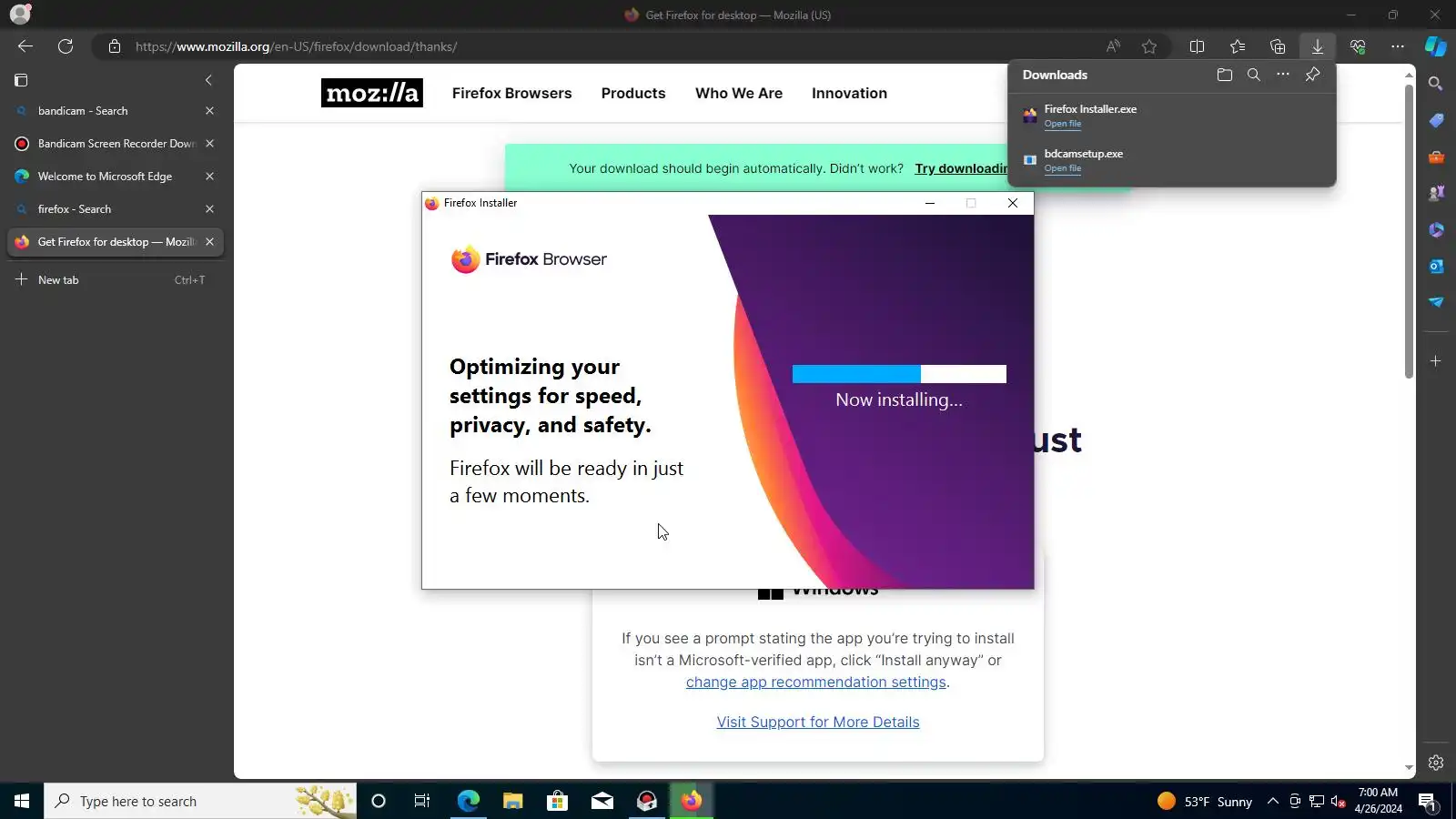Screen dimensions: 1456x819
Task: Click Visit Support for More Details
Action: pos(818,723)
